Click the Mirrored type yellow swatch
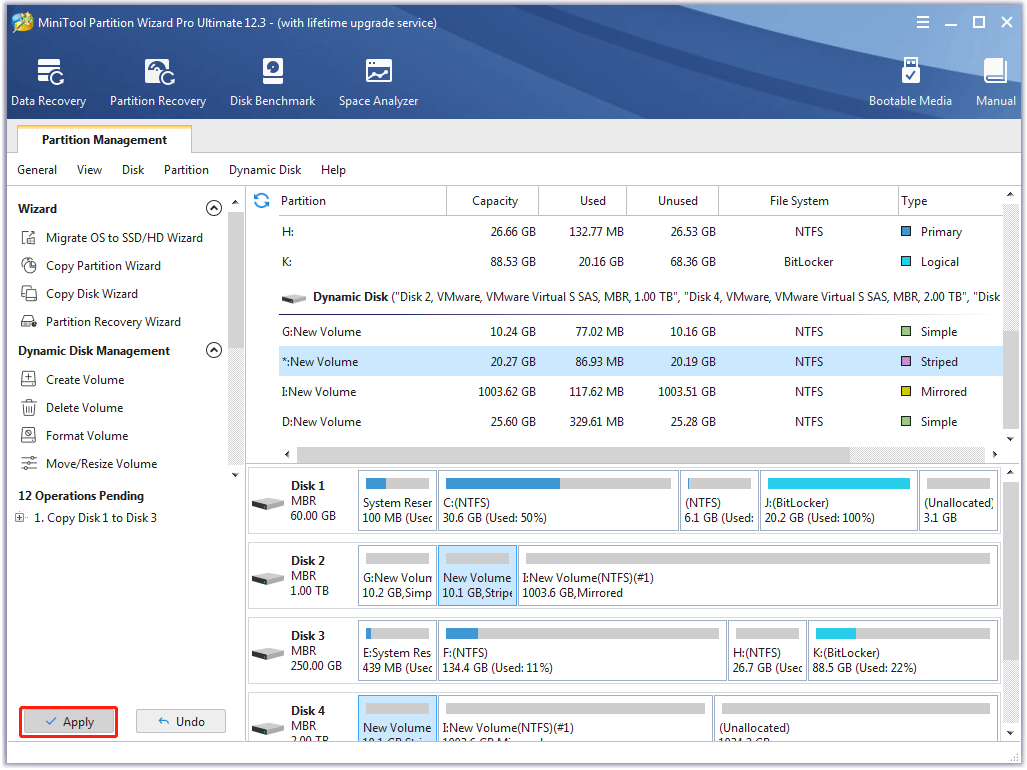The width and height of the screenshot is (1027, 770). click(906, 392)
